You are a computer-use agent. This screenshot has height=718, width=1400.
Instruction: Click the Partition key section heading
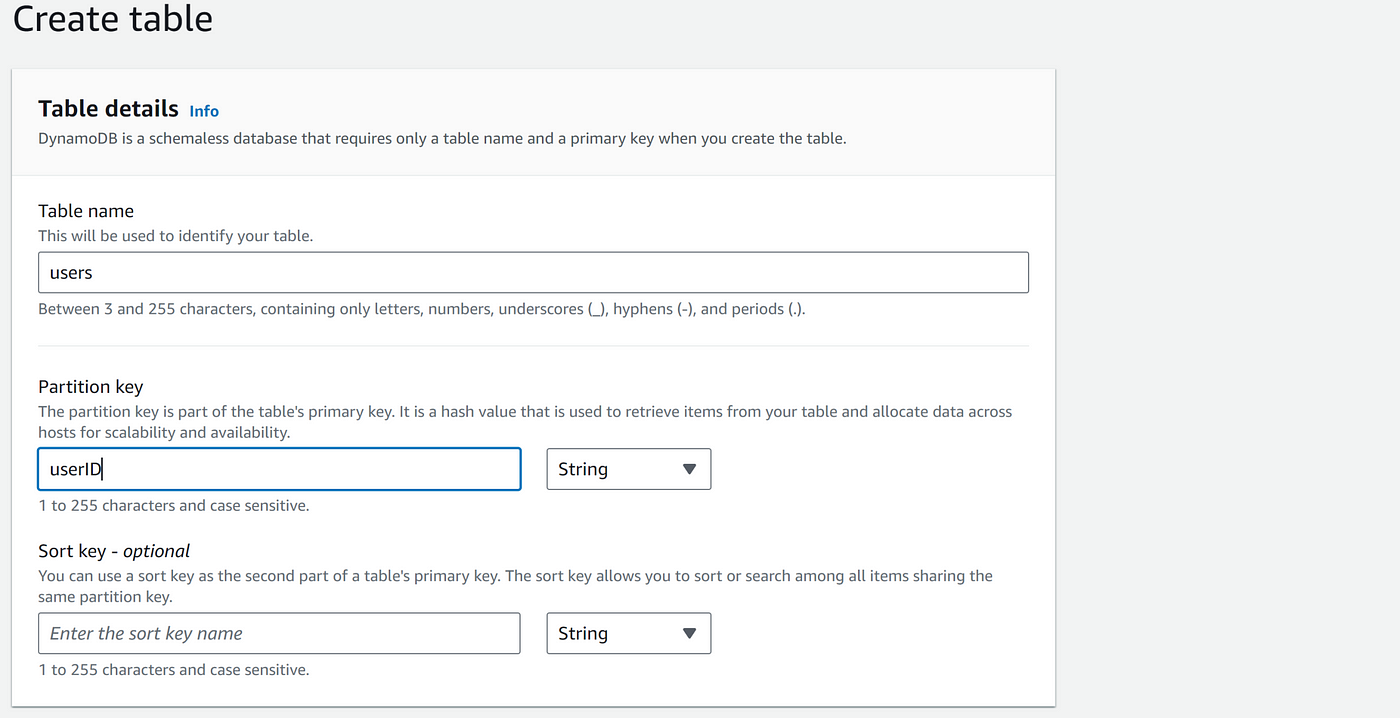pos(90,386)
